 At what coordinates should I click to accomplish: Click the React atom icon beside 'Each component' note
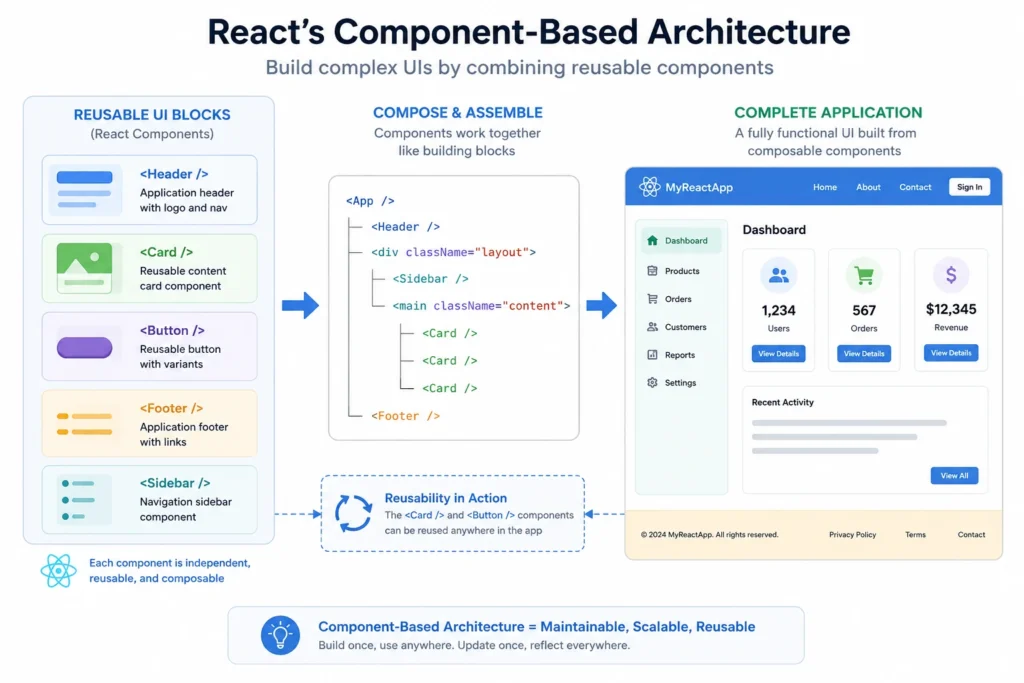[x=58, y=571]
